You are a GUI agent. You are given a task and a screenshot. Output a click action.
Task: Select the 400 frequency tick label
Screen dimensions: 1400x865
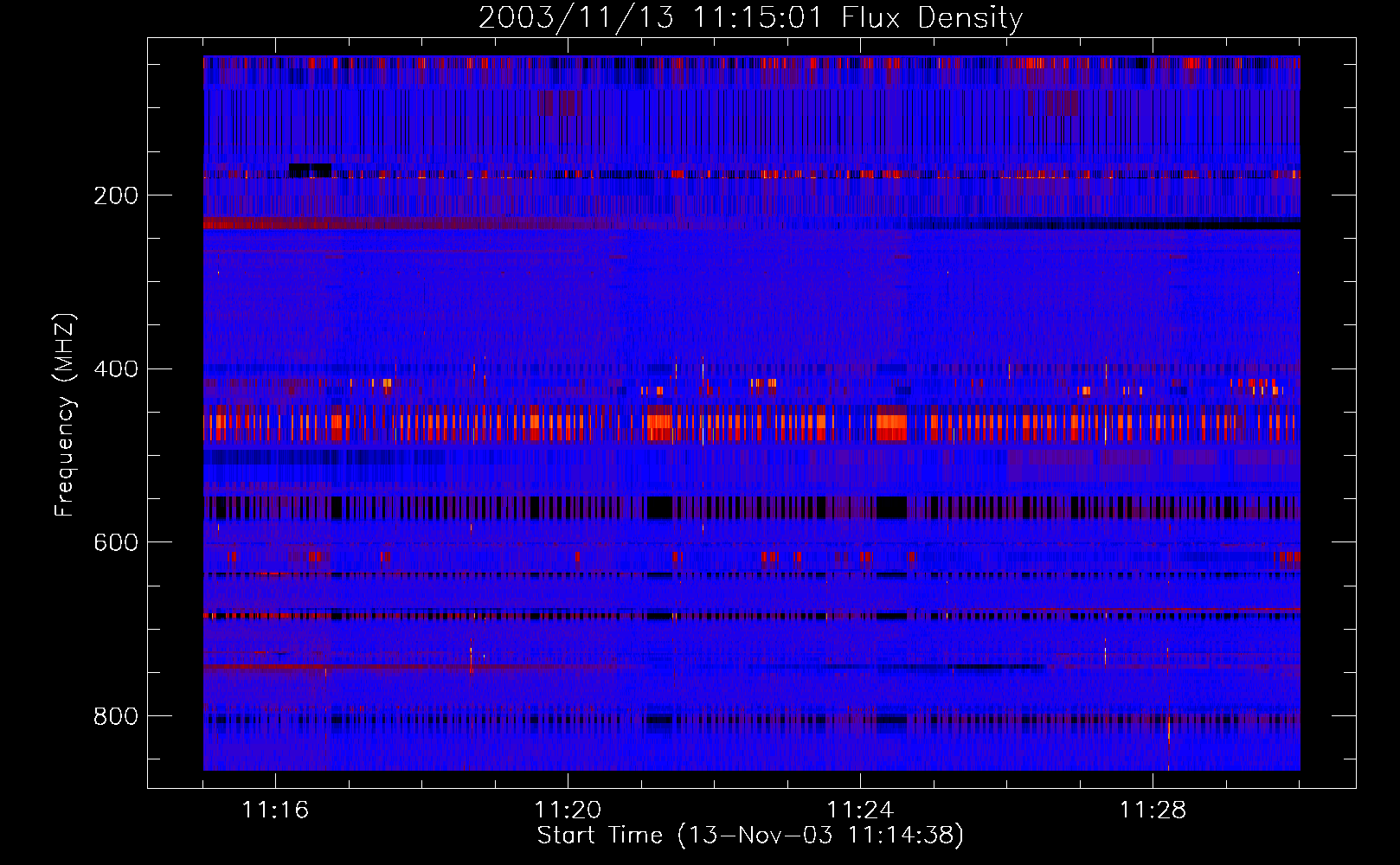pyautogui.click(x=116, y=369)
